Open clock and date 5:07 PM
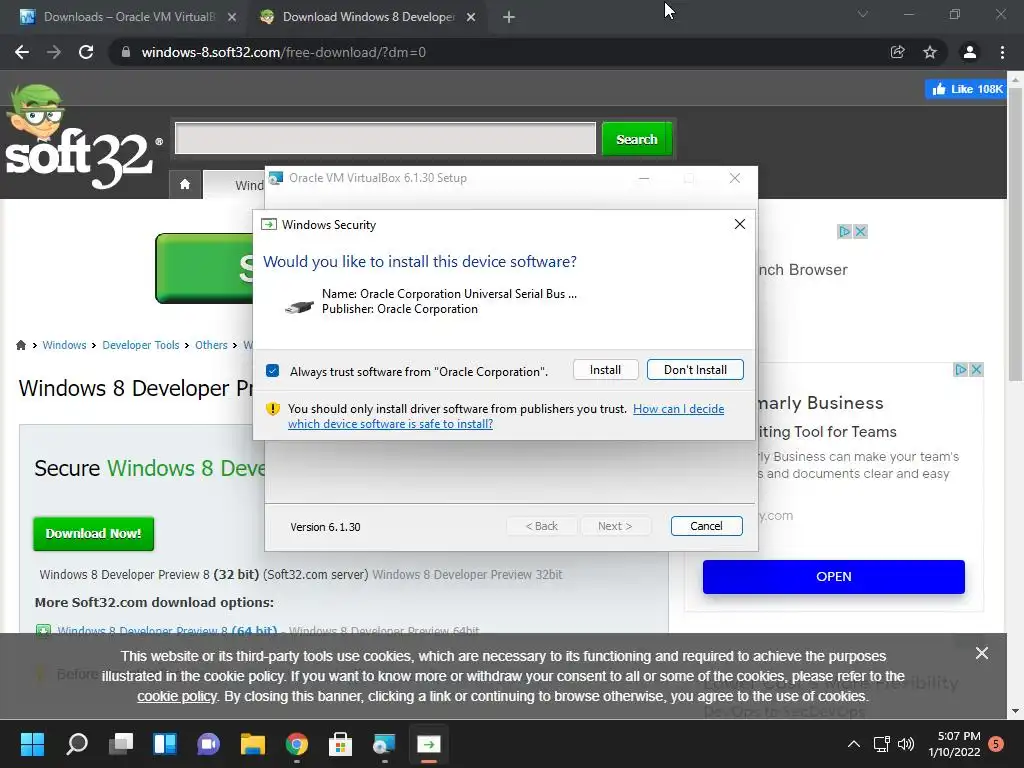This screenshot has height=768, width=1024. (954, 744)
